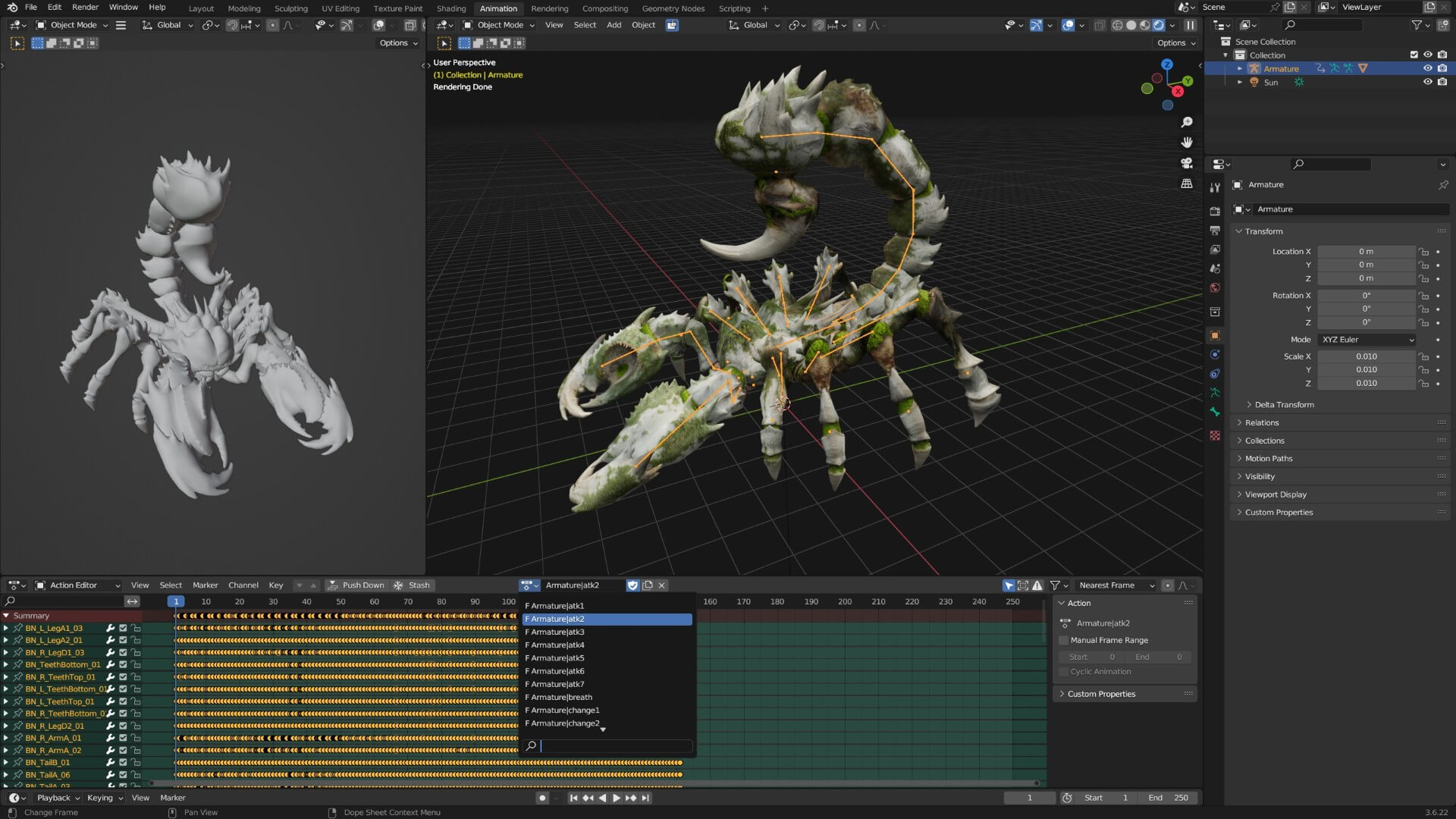Toggle Sun render visibility camera icon
Viewport: 1456px width, 819px height.
pos(1442,82)
